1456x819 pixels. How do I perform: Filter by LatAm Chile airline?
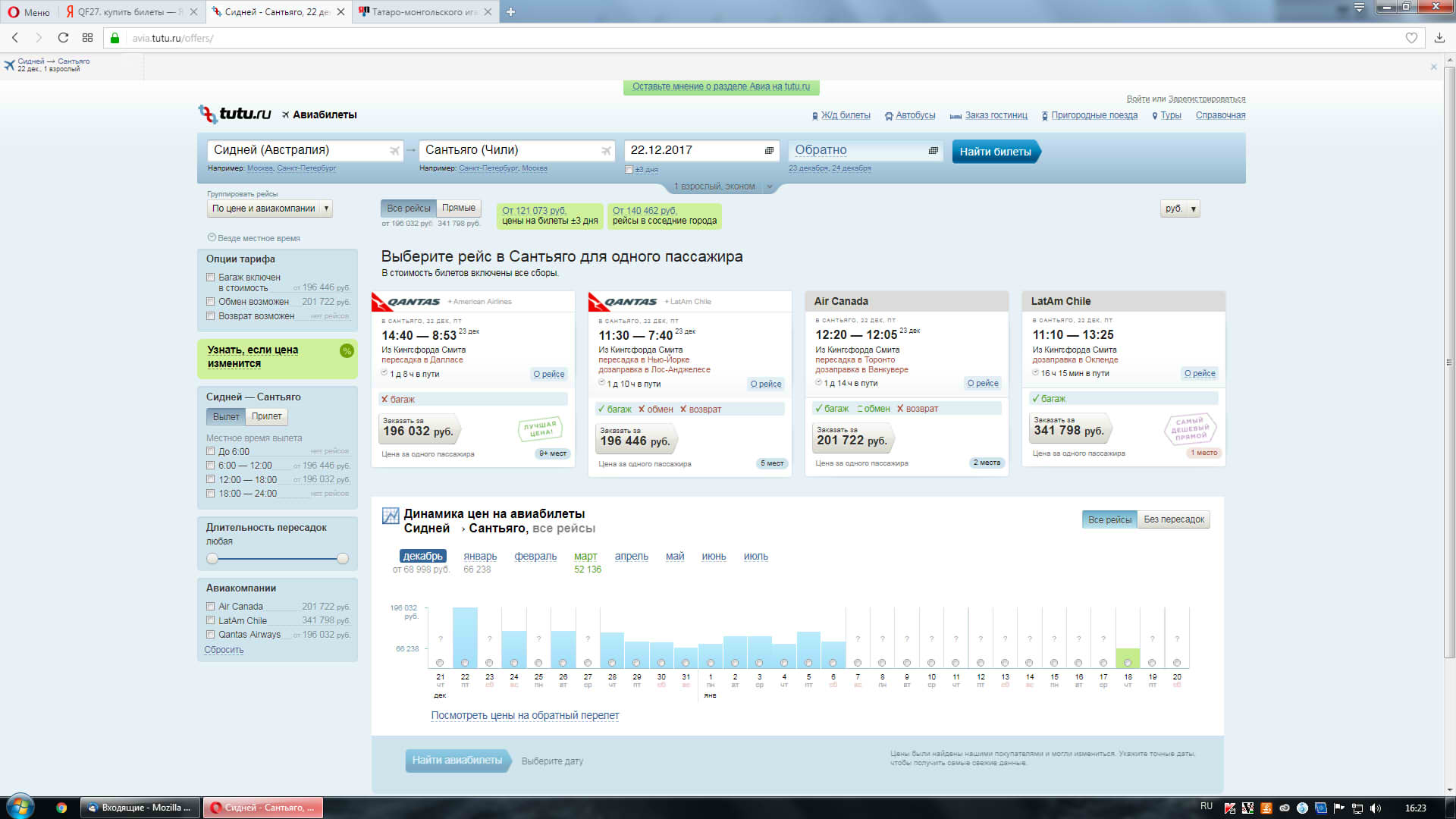[x=211, y=620]
